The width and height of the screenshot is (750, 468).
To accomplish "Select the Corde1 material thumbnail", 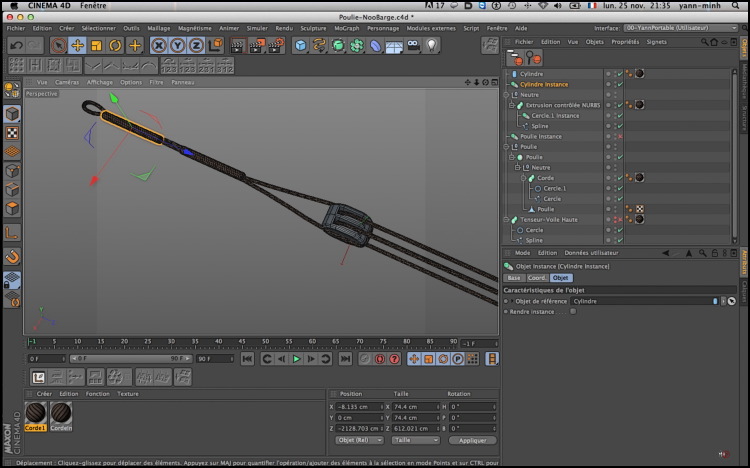I will tap(35, 417).
